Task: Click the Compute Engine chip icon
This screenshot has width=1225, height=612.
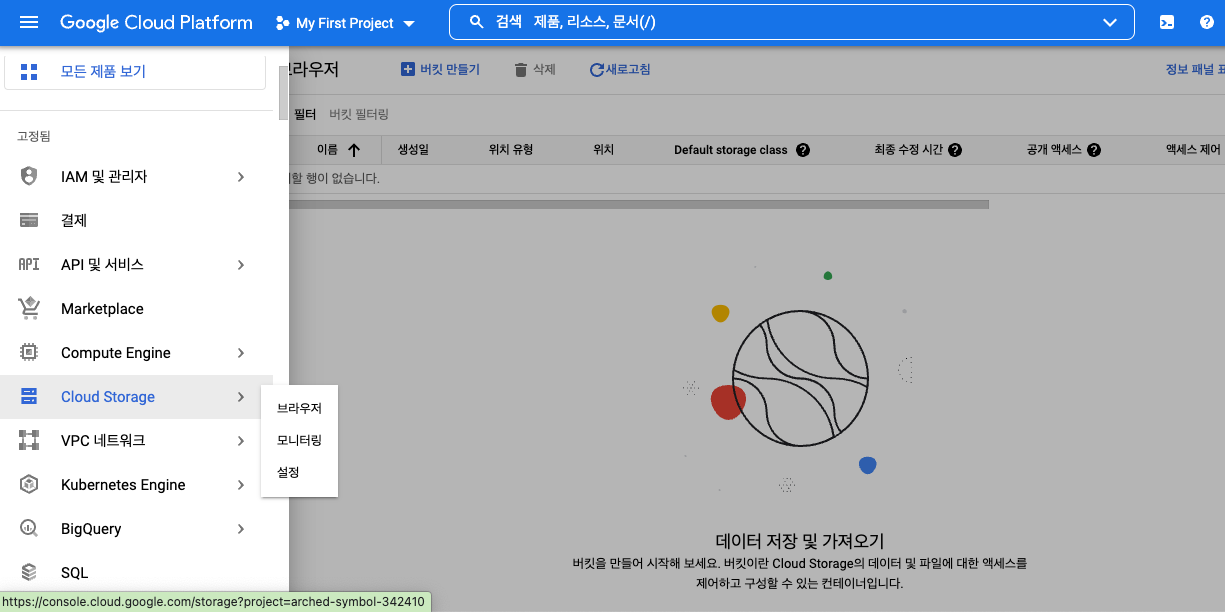Action: [29, 352]
